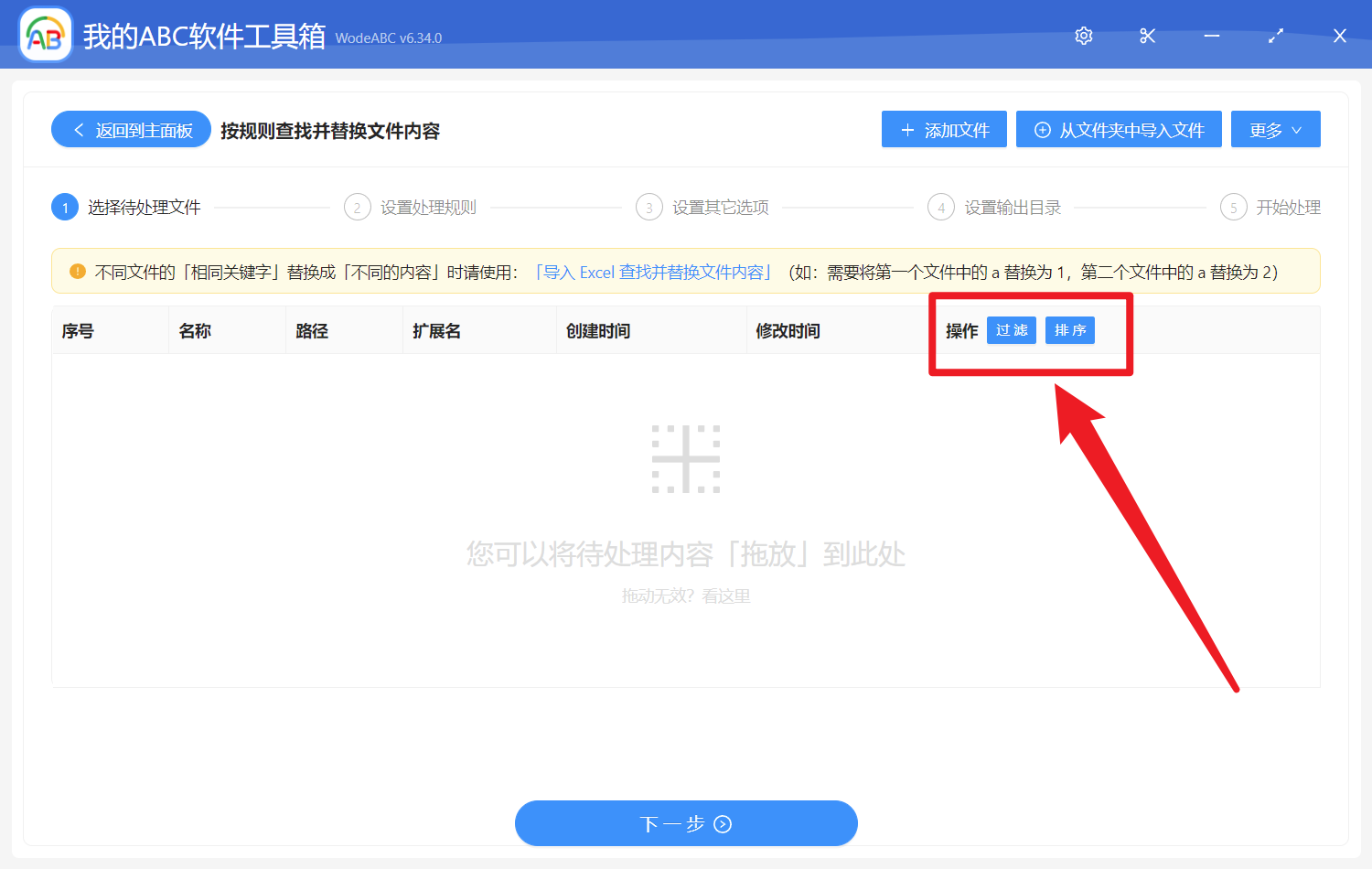The height and width of the screenshot is (869, 1372).
Task: Click the 过滤 filter button
Action: tap(1012, 330)
